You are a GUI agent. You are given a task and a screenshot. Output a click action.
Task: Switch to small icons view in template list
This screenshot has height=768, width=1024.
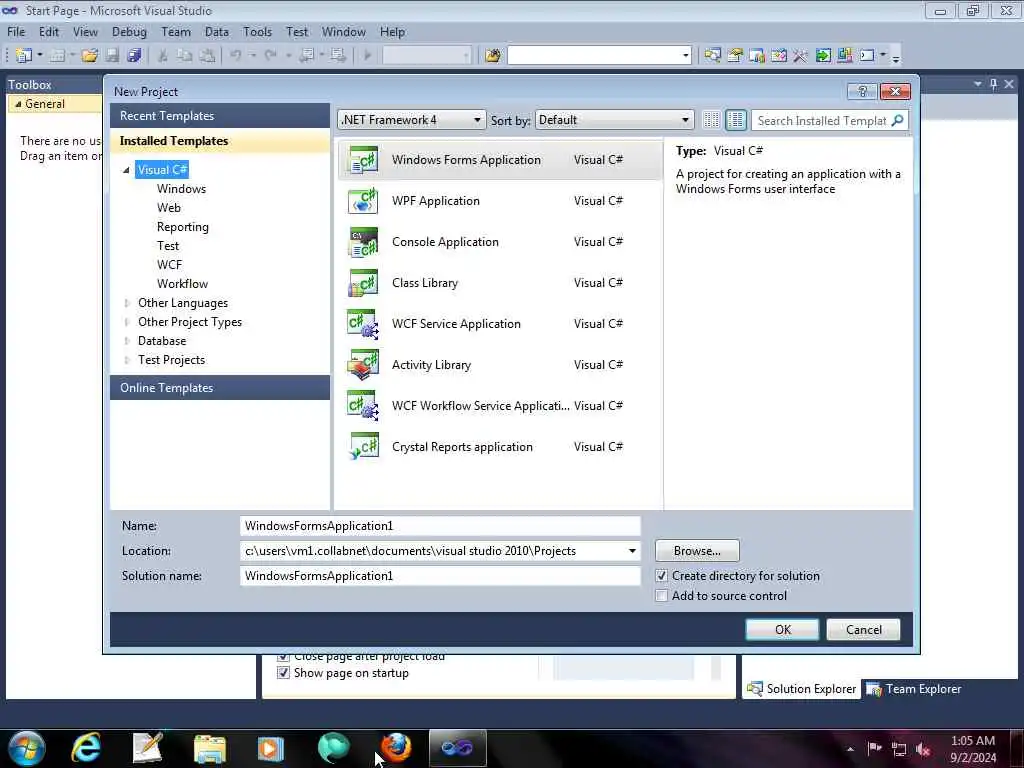(x=711, y=120)
